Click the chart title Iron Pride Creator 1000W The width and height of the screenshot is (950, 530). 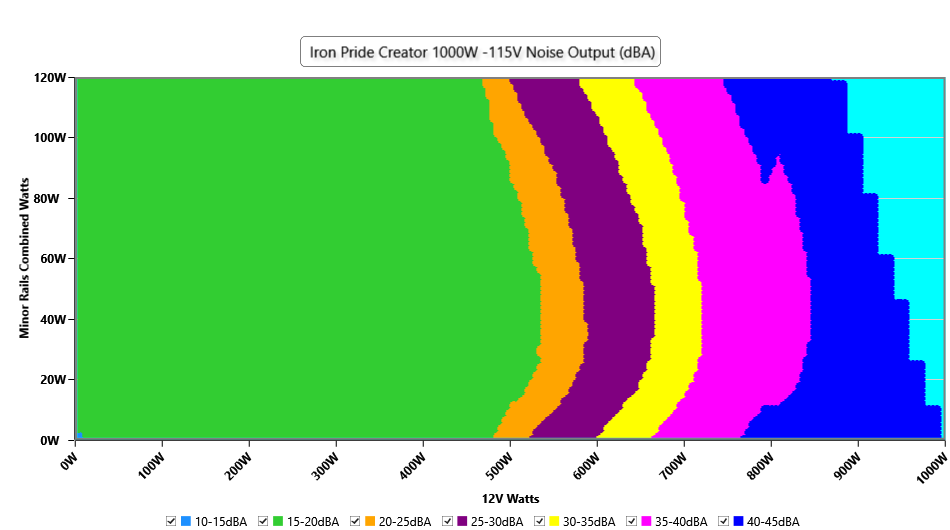[x=481, y=52]
